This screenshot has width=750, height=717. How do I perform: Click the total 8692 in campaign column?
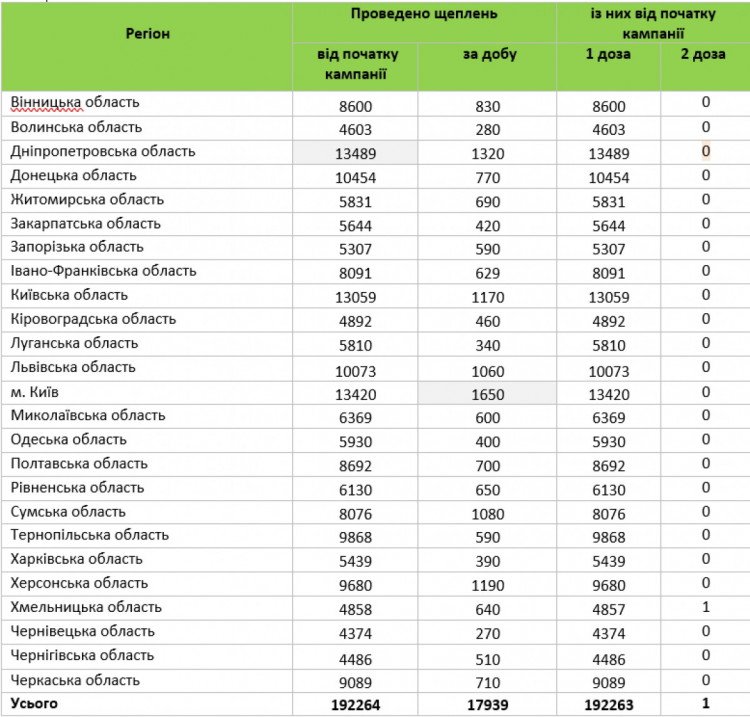coord(355,466)
